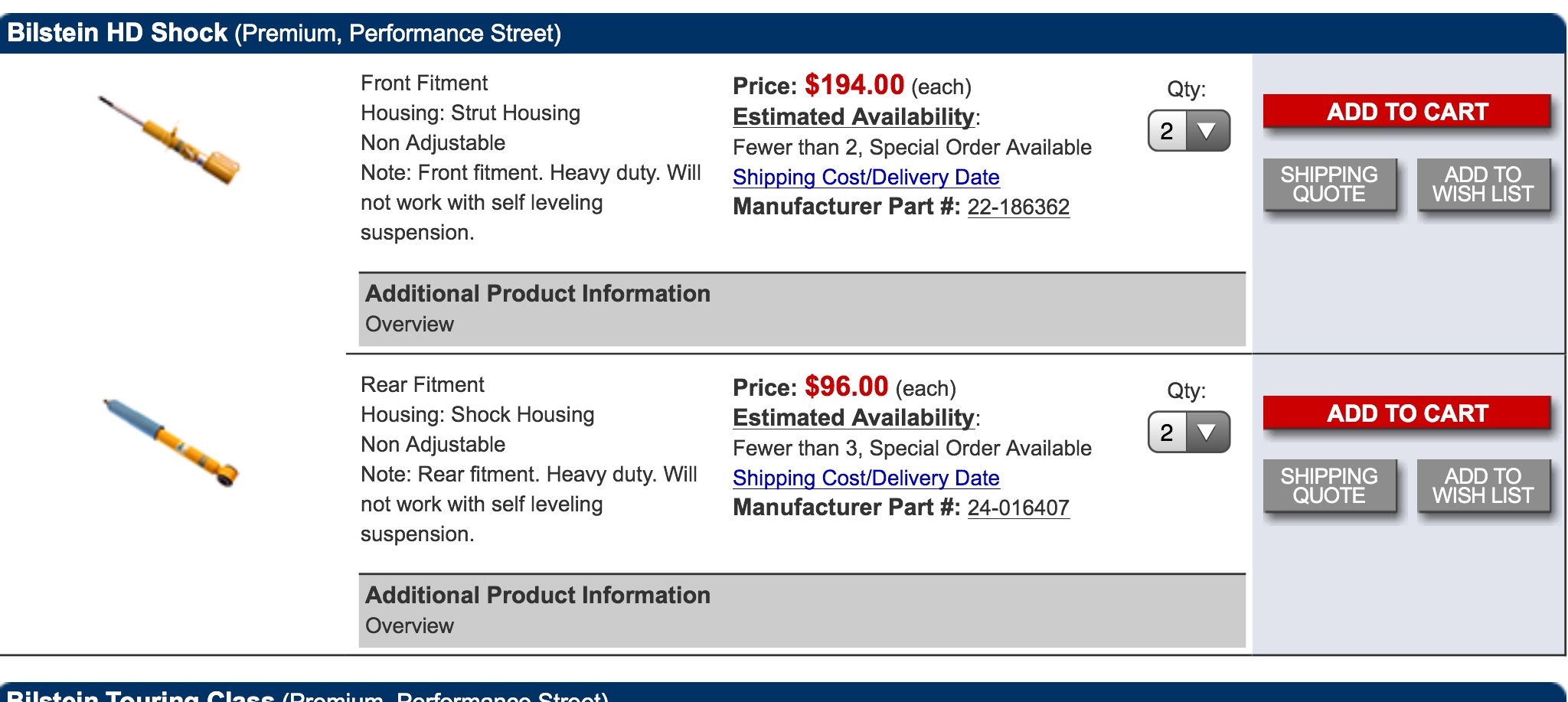Image resolution: width=1568 pixels, height=702 pixels.
Task: Click the Bilstein Touring Class section header
Action: [x=306, y=695]
